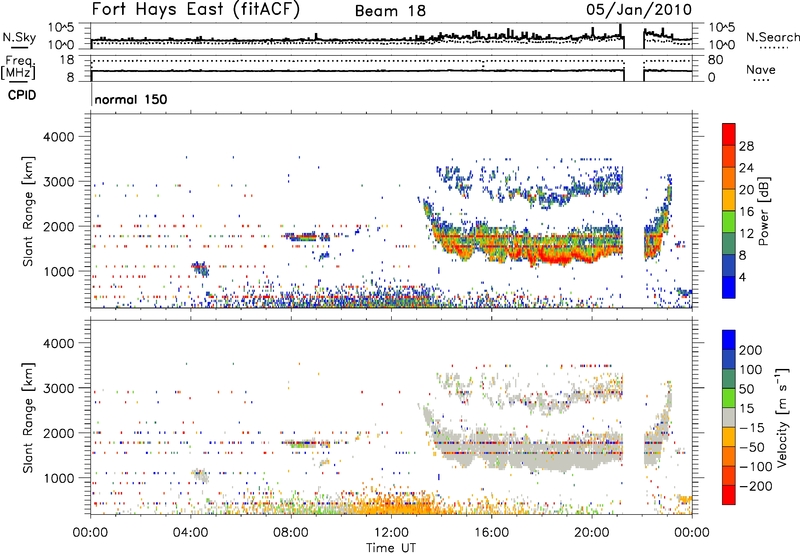
Task: Click the '-200' label on the velocity colorbar
Action: tap(756, 486)
